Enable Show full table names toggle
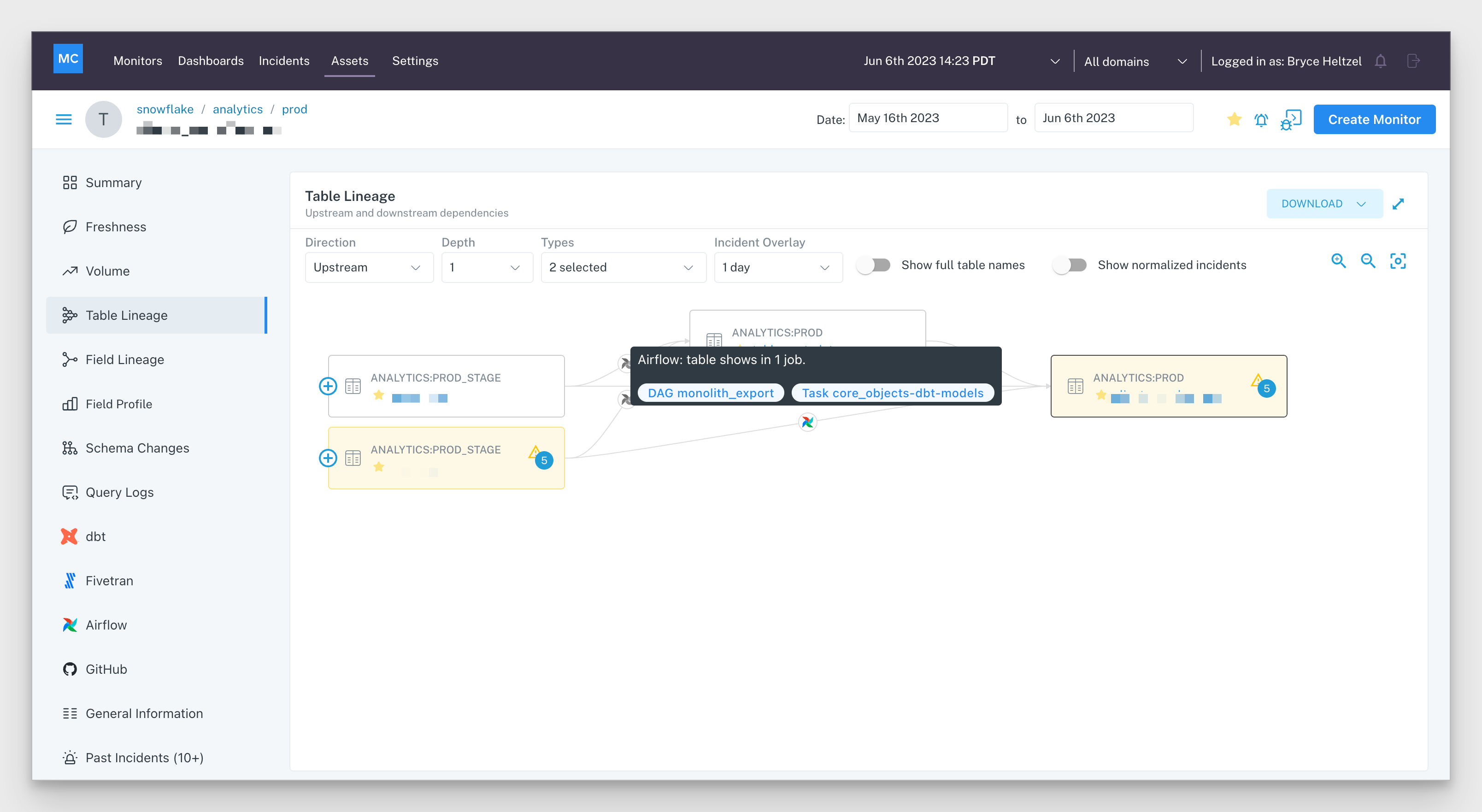This screenshot has height=812, width=1482. [x=873, y=265]
